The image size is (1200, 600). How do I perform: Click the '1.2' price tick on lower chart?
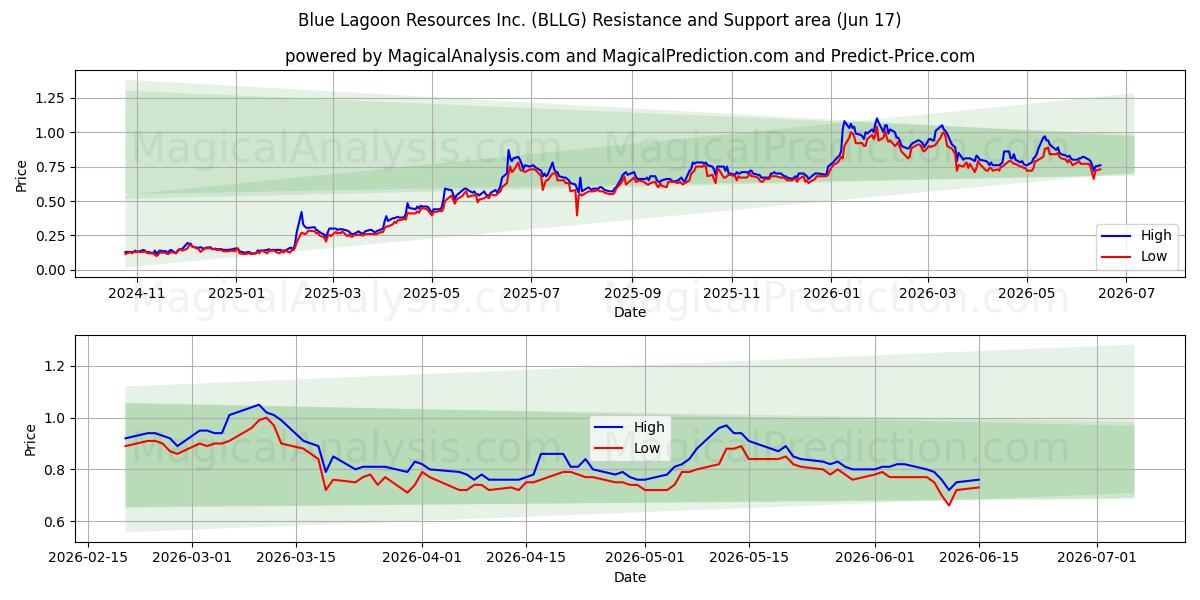click(55, 367)
